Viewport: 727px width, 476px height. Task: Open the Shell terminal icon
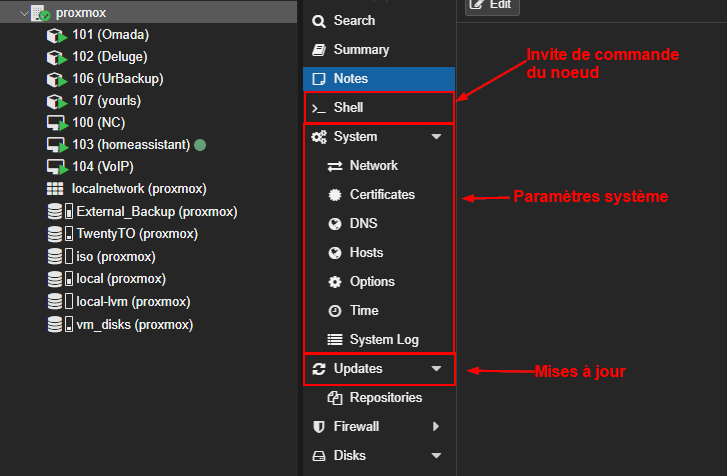[319, 108]
